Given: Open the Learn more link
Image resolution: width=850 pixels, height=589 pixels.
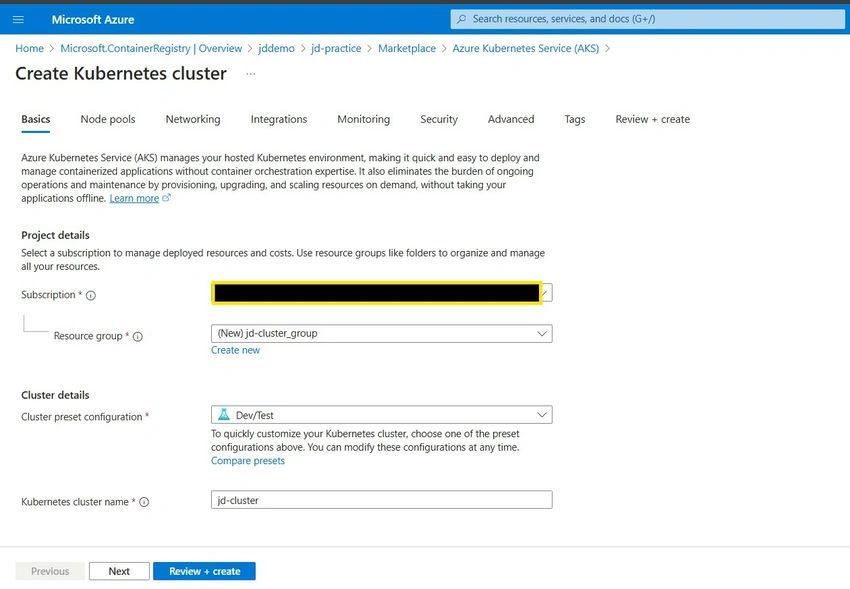Looking at the screenshot, I should [x=134, y=198].
